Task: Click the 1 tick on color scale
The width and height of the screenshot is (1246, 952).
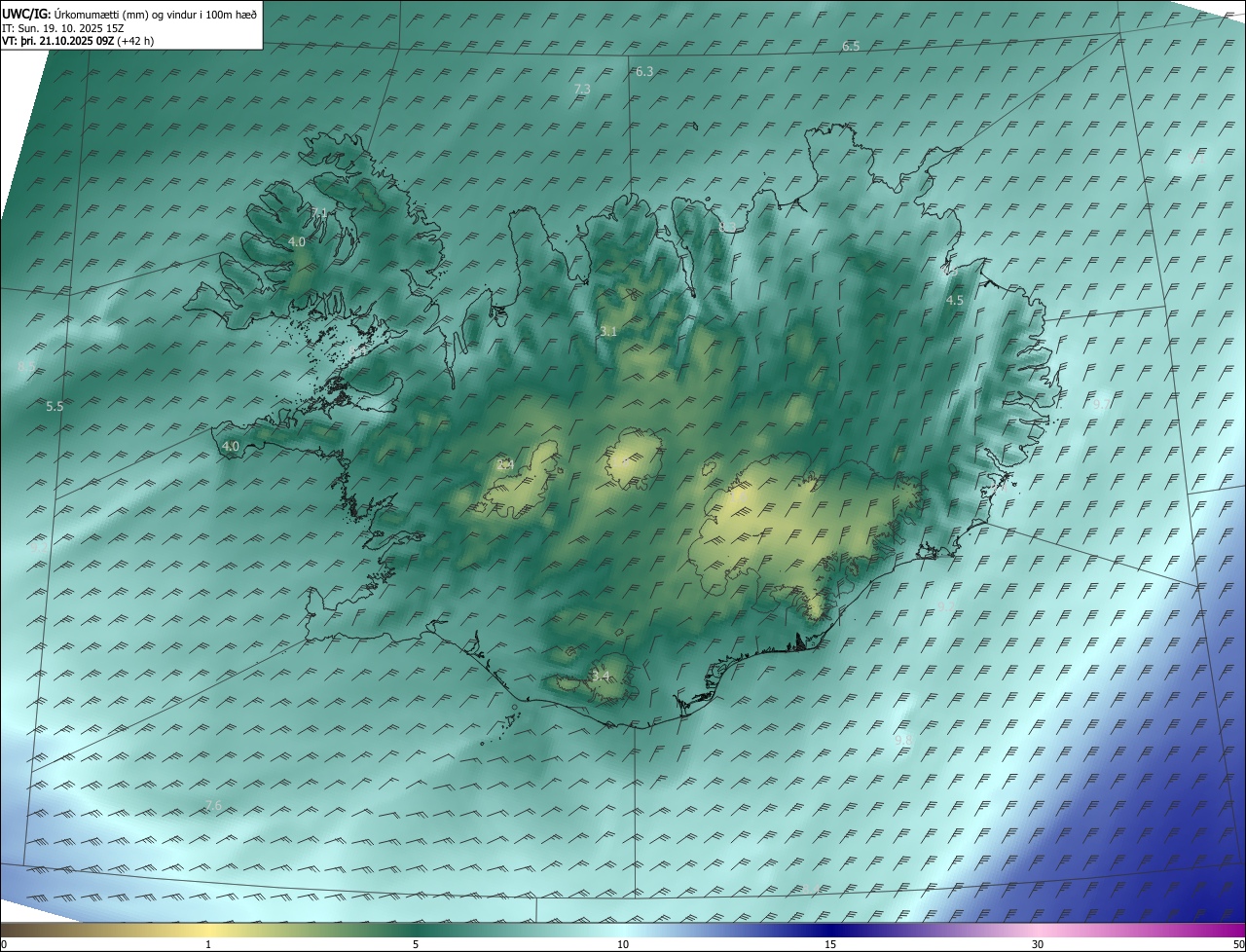Action: click(208, 944)
